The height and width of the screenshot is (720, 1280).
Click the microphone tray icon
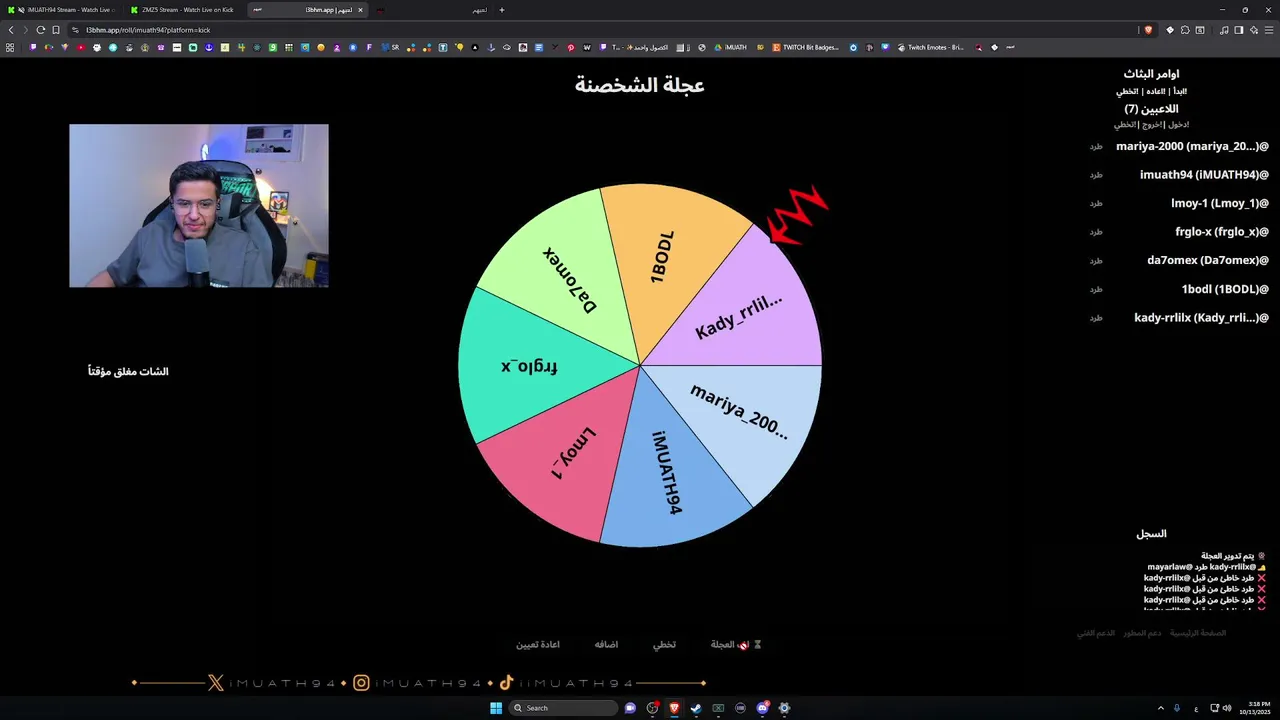(x=1177, y=708)
